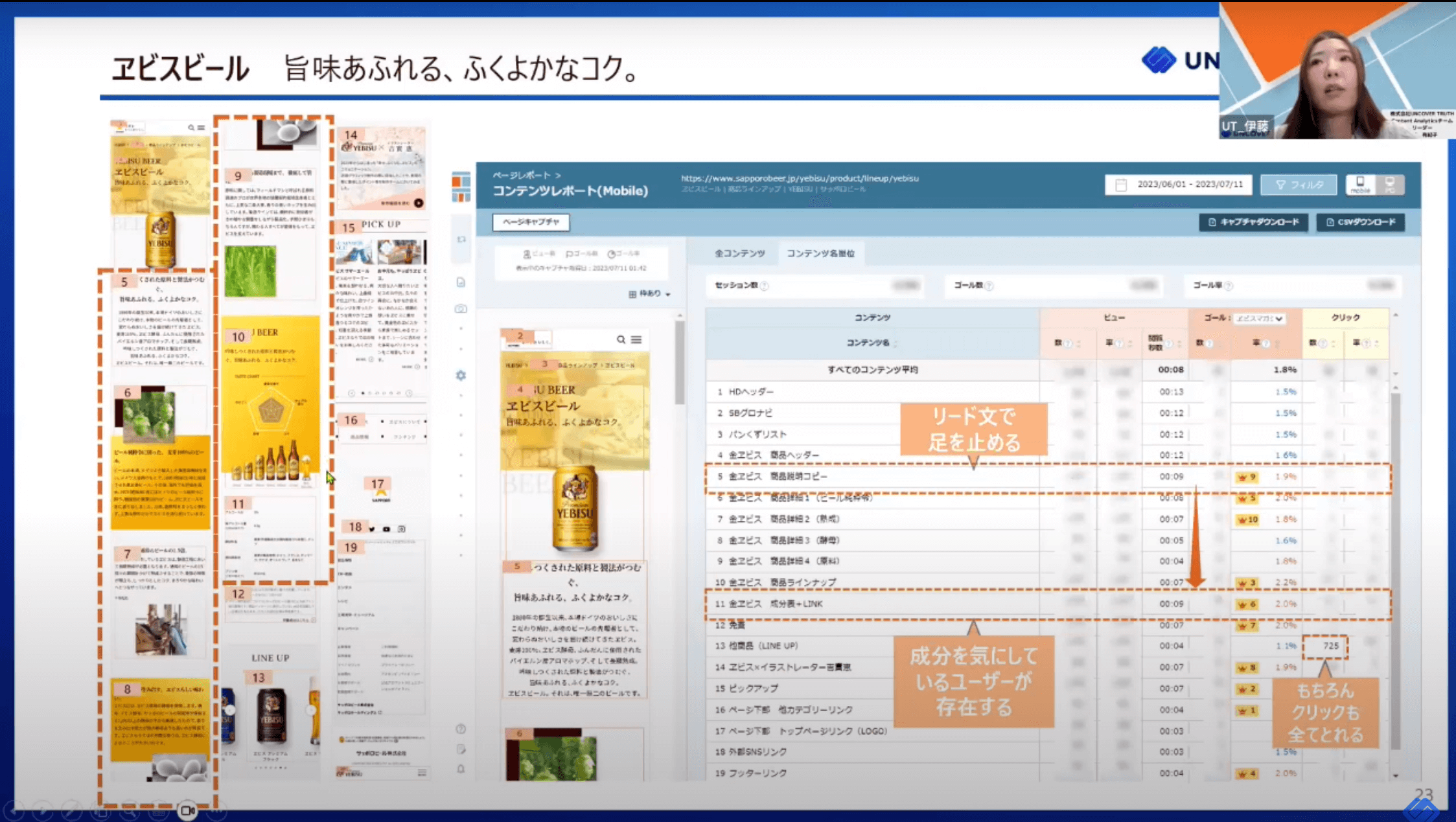1456x822 pixels.
Task: Open the see all slides icon
Action: (100, 810)
